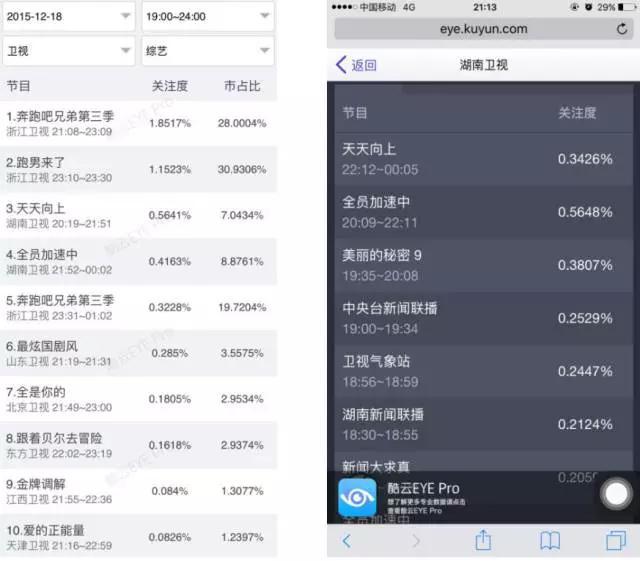This screenshot has height=561, width=640.
Task: Click value 1.8517%
Action: pyautogui.click(x=170, y=123)
